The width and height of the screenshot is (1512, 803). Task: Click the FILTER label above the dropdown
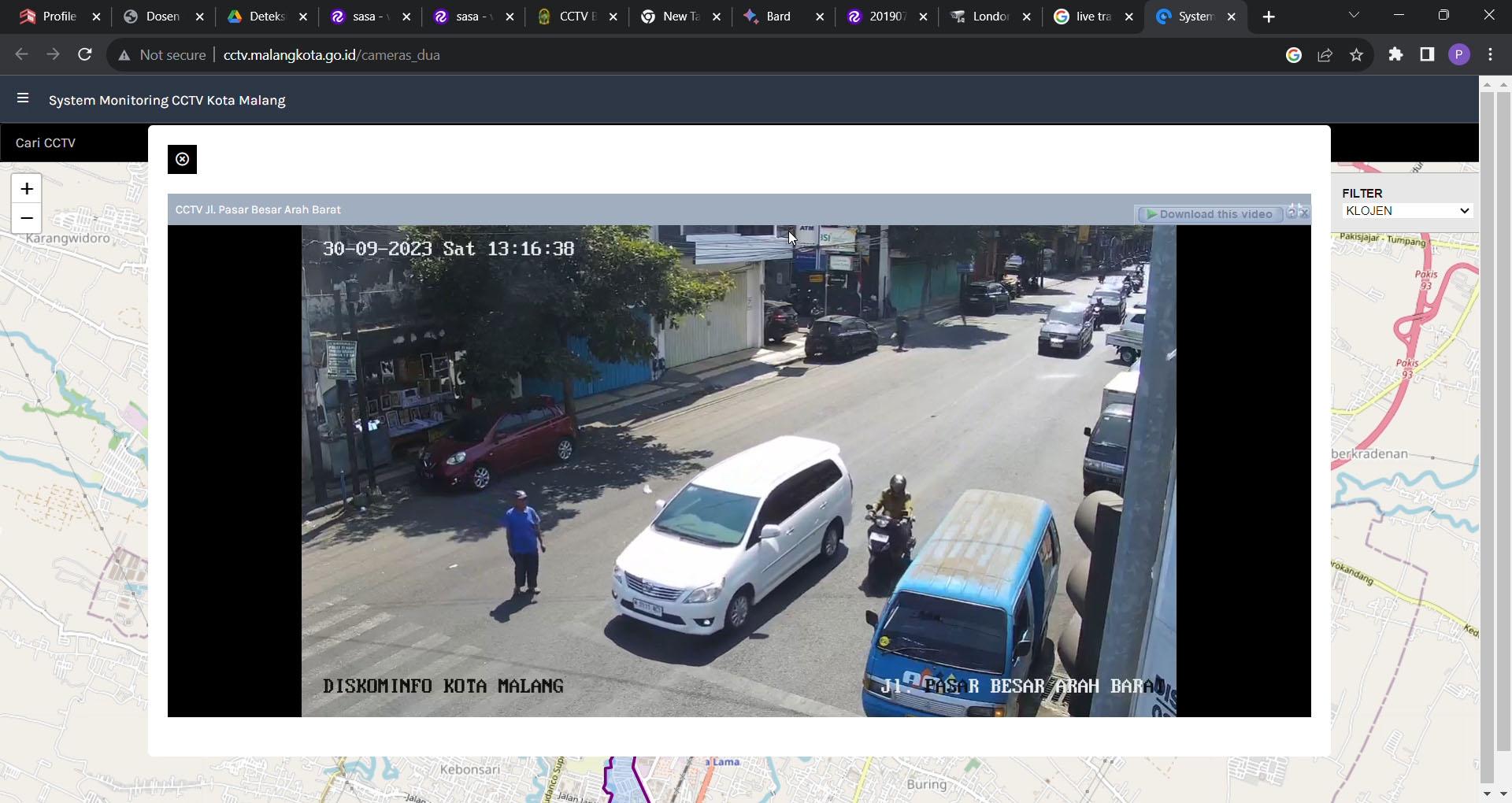tap(1362, 193)
